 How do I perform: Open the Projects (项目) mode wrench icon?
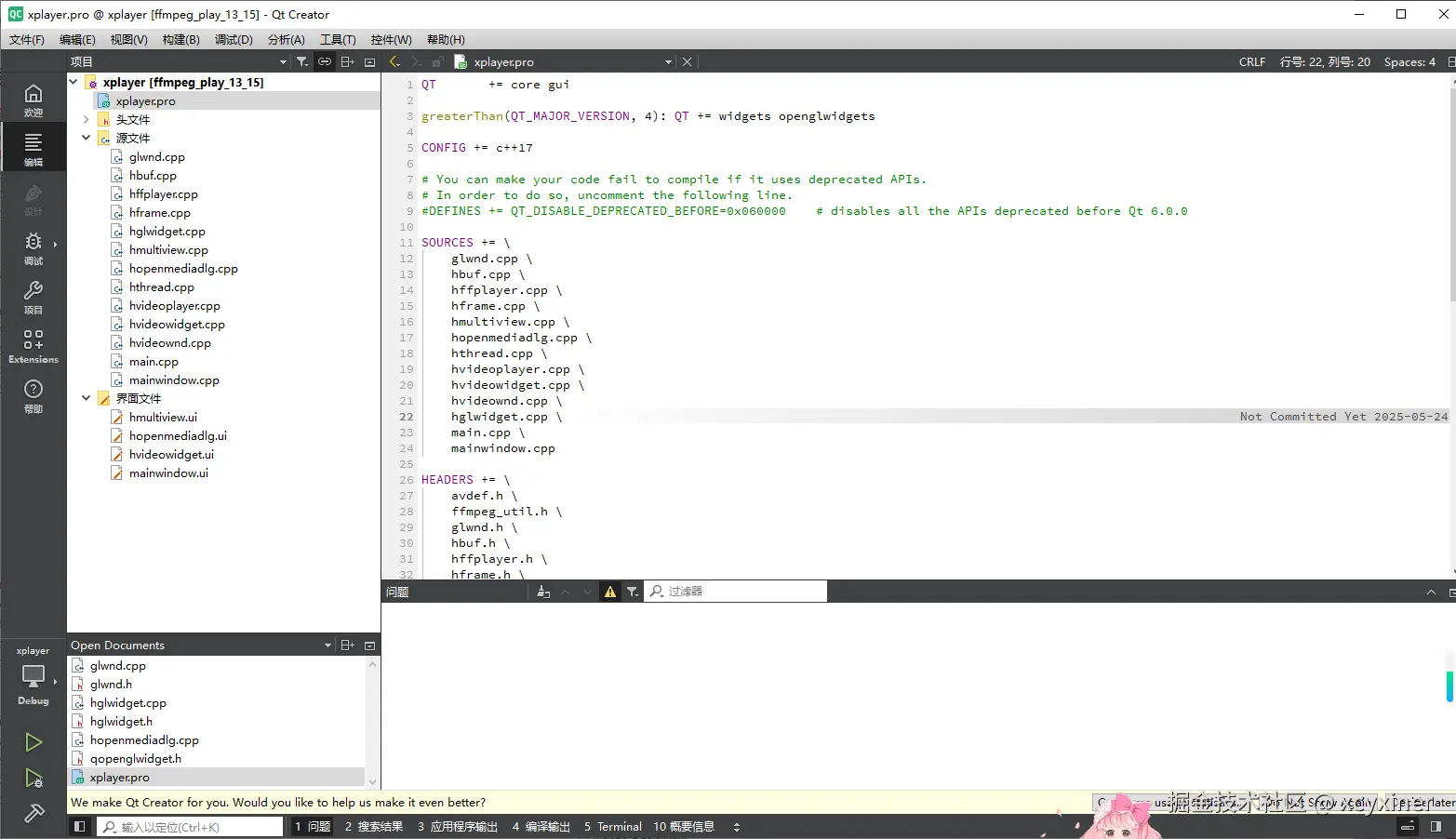click(x=33, y=298)
